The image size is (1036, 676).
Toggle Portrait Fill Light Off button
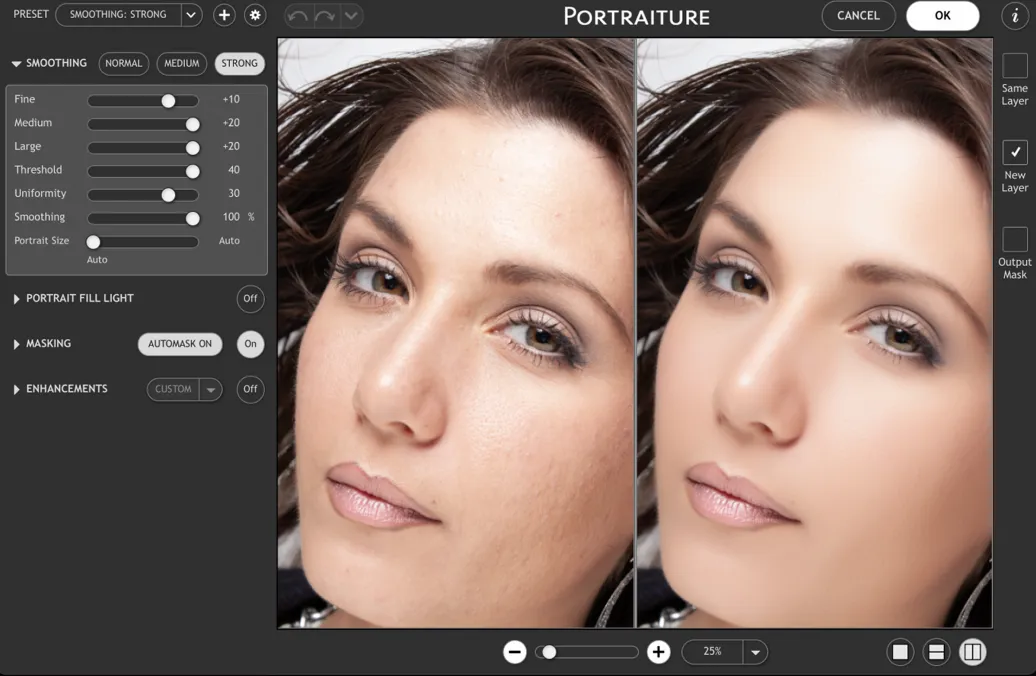tap(250, 299)
